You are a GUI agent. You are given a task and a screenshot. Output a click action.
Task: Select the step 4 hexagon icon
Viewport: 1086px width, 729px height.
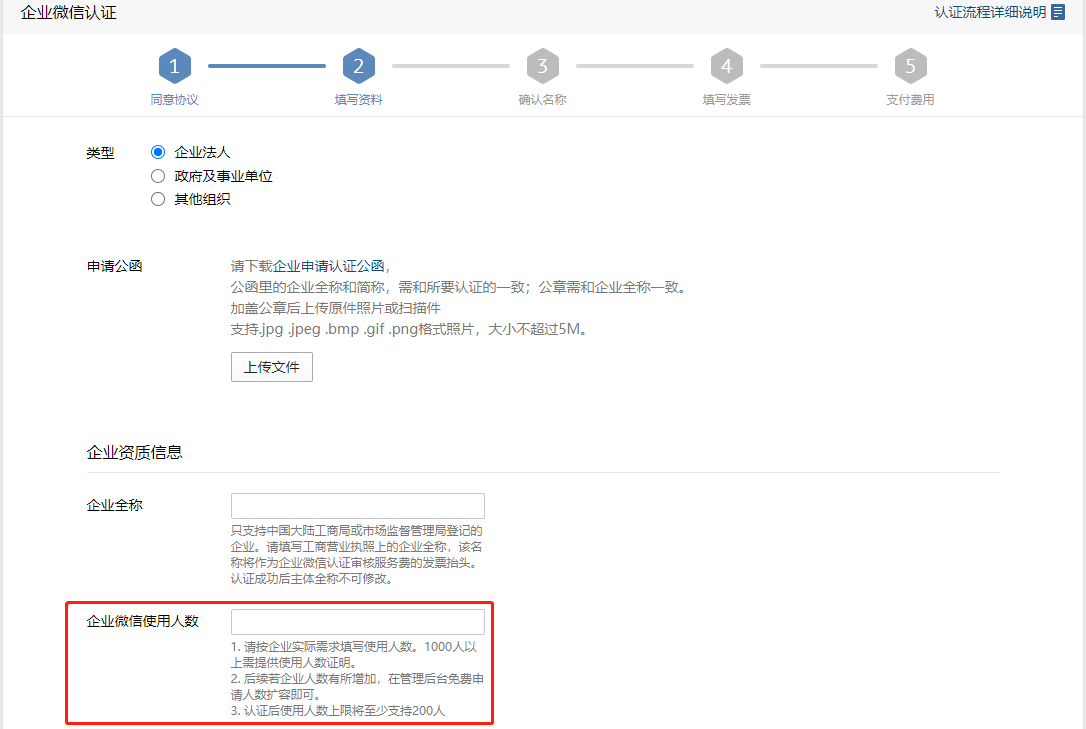[726, 66]
